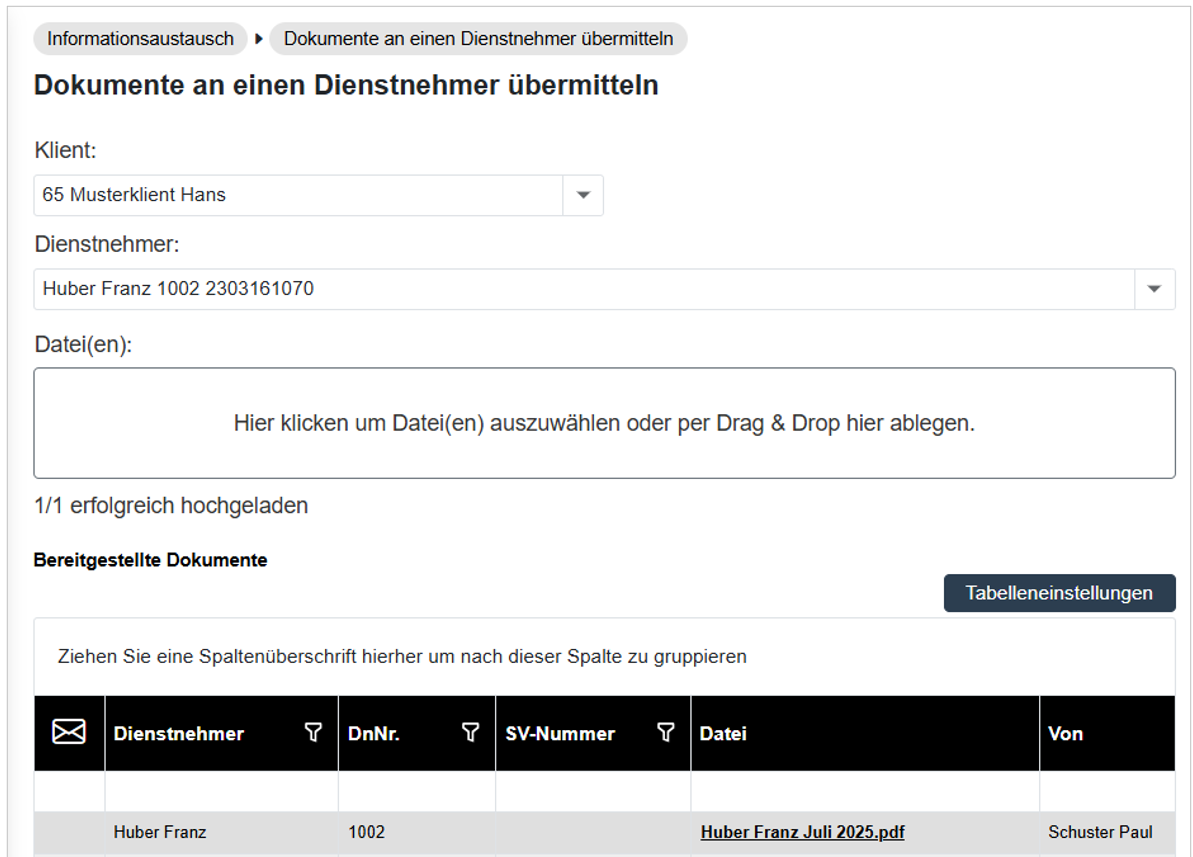This screenshot has height=857, width=1193.
Task: Click the envelope icon in table header
Action: [69, 733]
